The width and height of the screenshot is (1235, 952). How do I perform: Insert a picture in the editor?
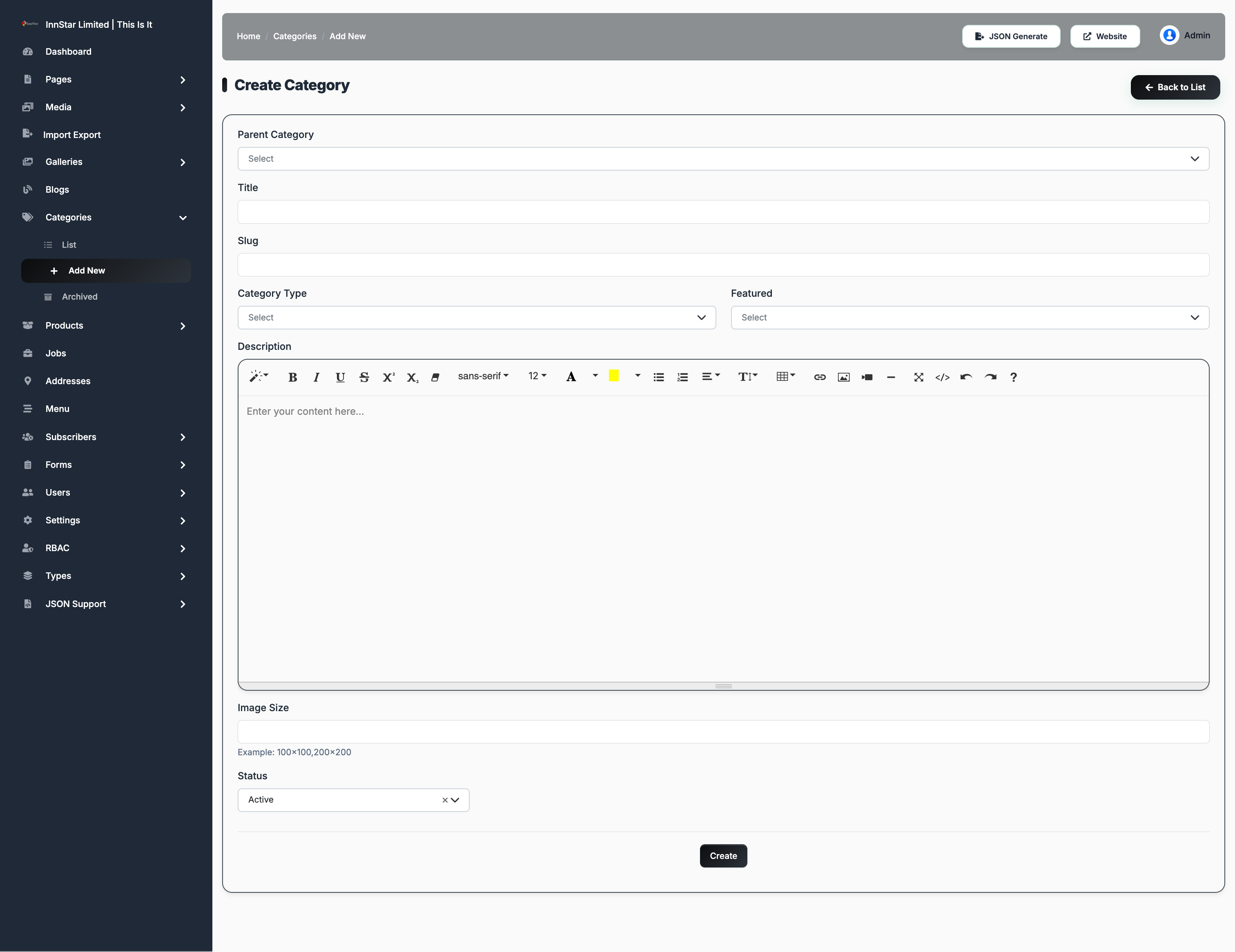pos(844,377)
